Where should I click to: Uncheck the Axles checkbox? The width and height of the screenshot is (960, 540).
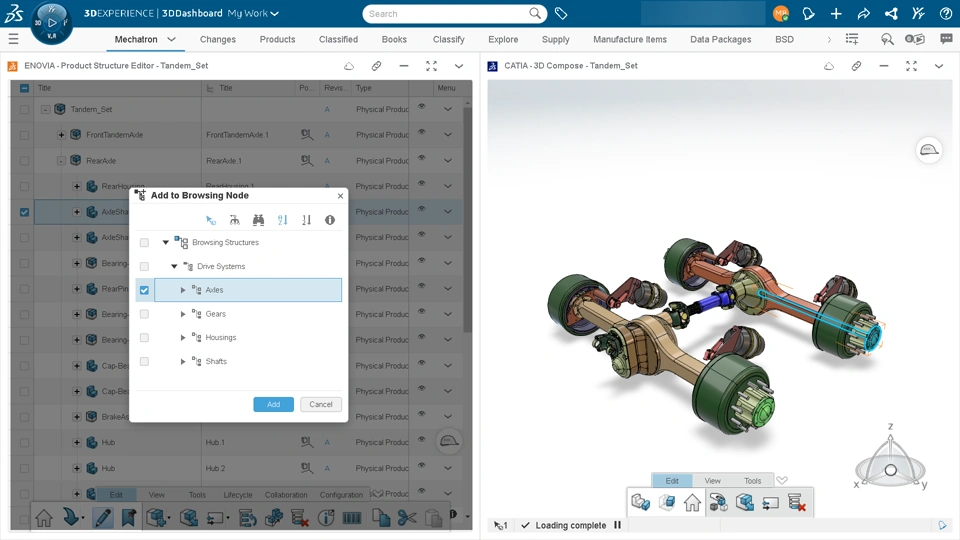click(144, 290)
